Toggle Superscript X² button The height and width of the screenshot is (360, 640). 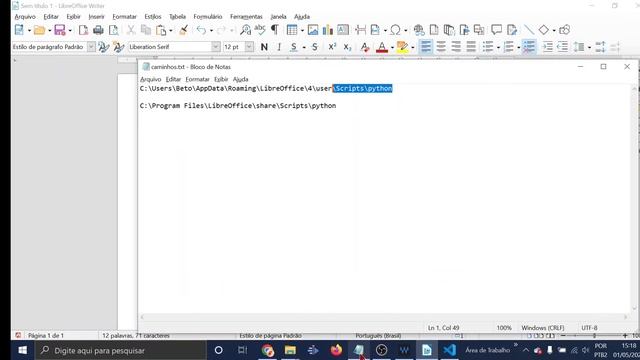point(332,47)
